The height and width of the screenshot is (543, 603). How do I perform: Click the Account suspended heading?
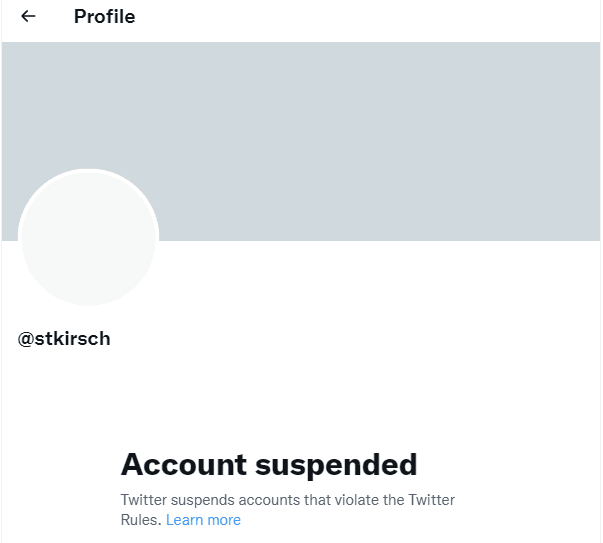click(268, 465)
